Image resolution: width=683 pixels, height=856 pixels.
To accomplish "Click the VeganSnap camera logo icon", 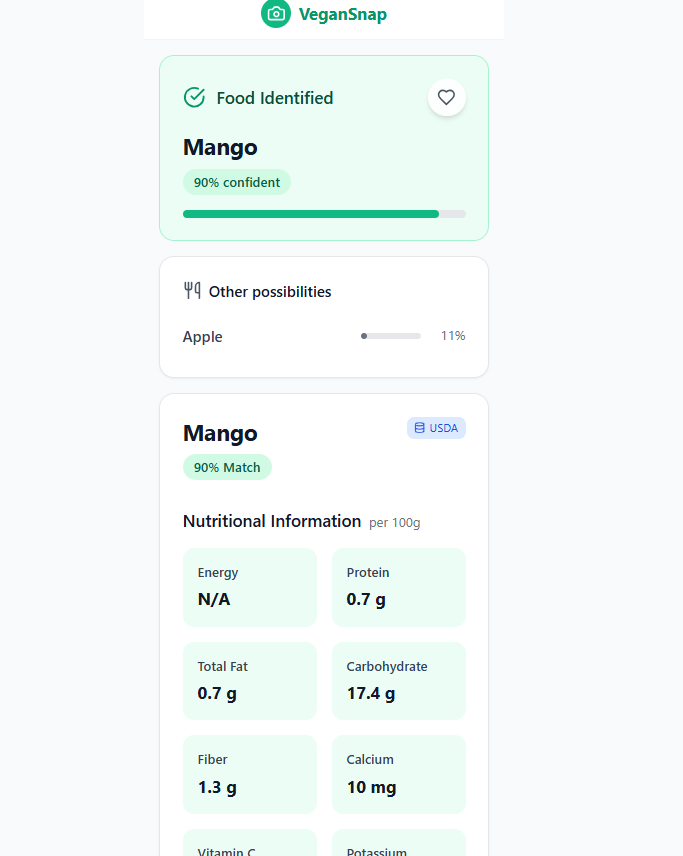I will coord(276,14).
